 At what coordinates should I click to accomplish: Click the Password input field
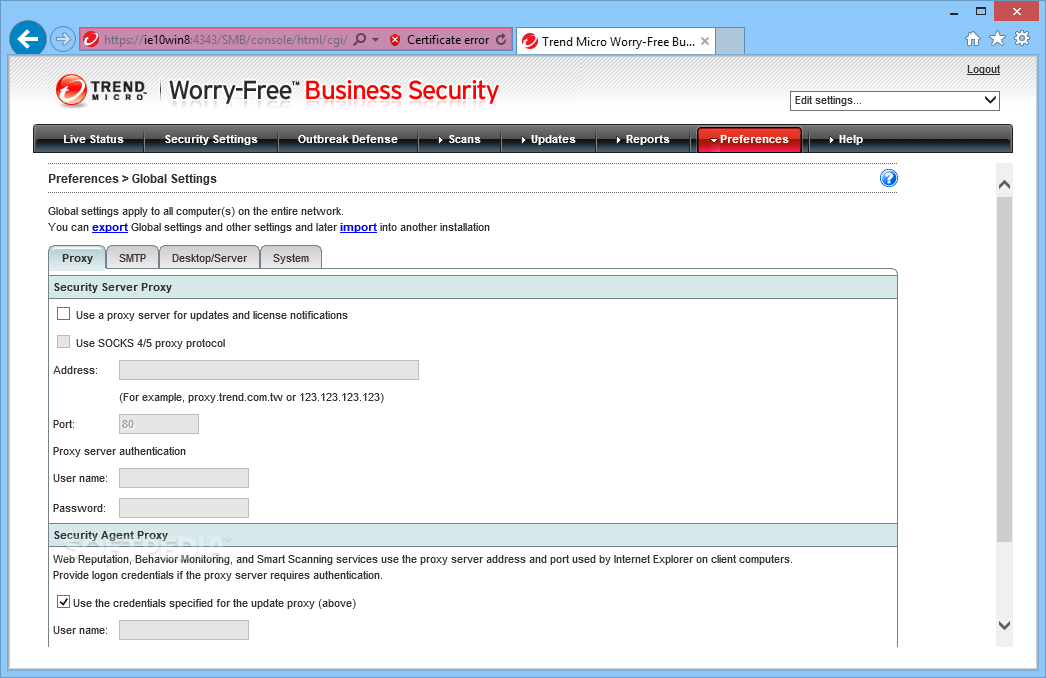click(184, 508)
